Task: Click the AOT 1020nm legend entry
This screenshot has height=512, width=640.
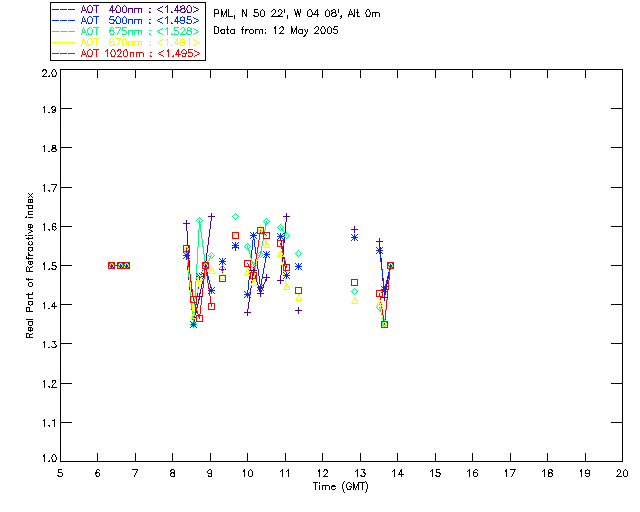Action: (127, 53)
